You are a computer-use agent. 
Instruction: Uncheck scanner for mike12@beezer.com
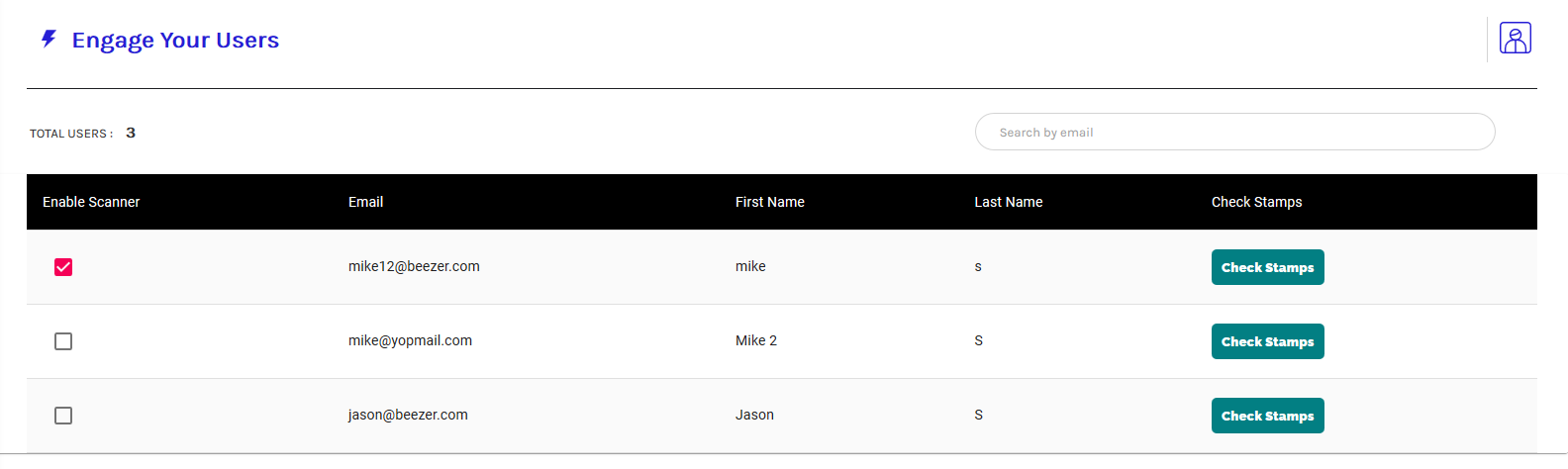[x=63, y=267]
